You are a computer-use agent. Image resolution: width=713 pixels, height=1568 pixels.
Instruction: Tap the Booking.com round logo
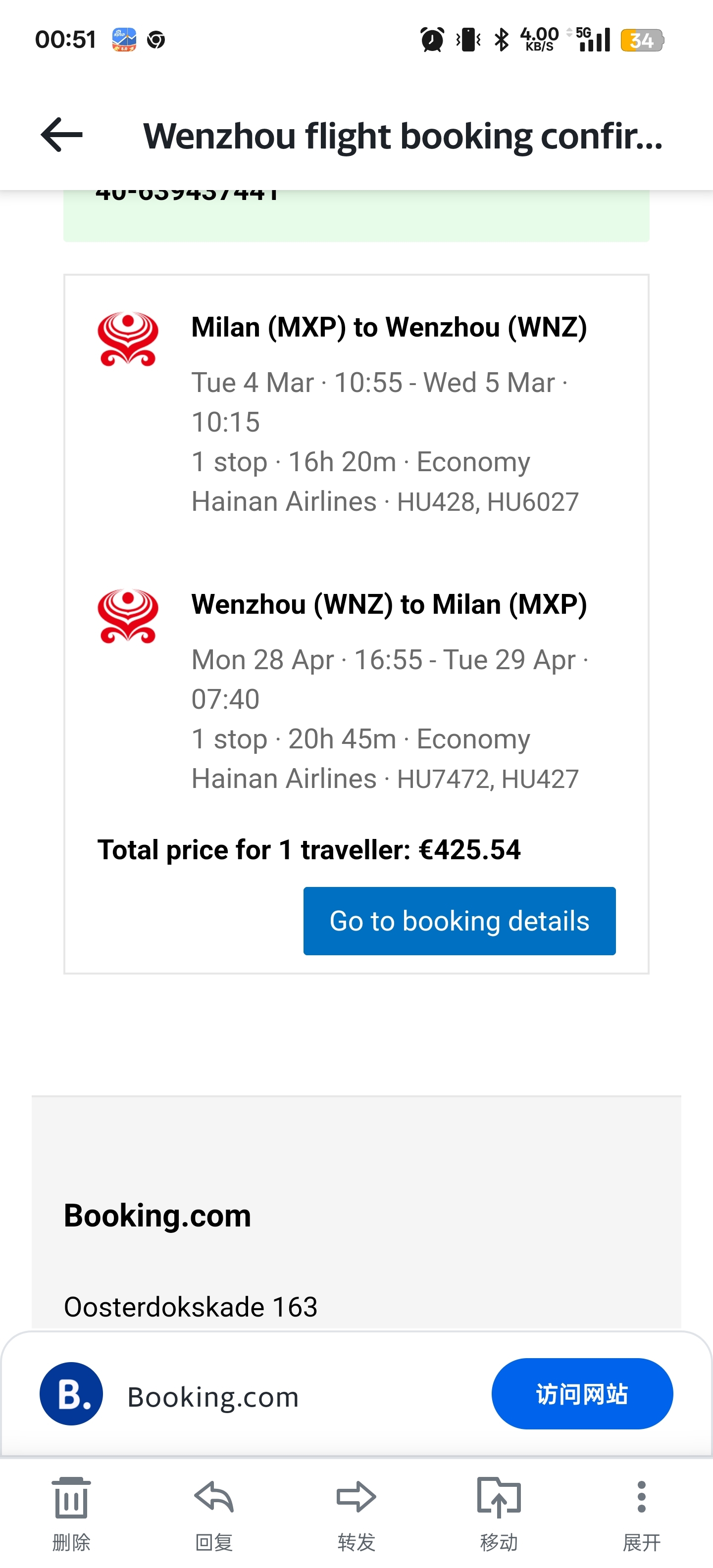(x=71, y=1394)
